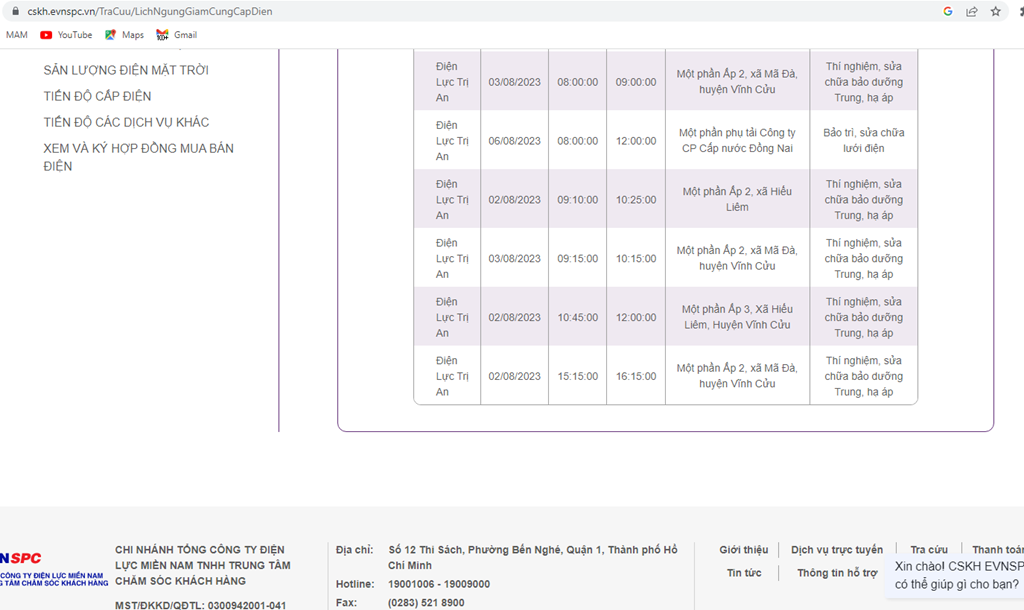
Task: Open the MAM bookmark
Action: [16, 35]
